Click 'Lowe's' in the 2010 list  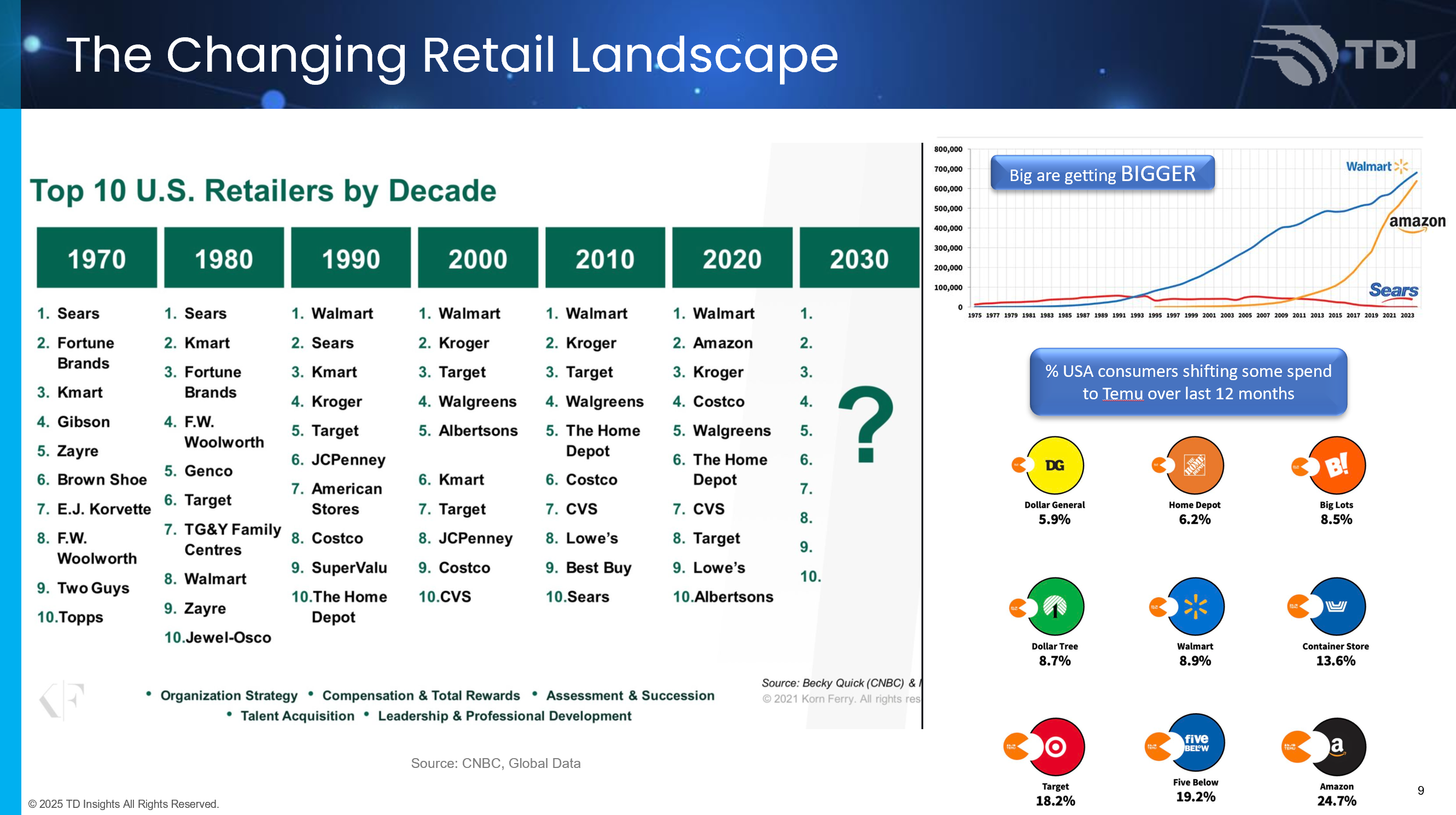(x=592, y=538)
